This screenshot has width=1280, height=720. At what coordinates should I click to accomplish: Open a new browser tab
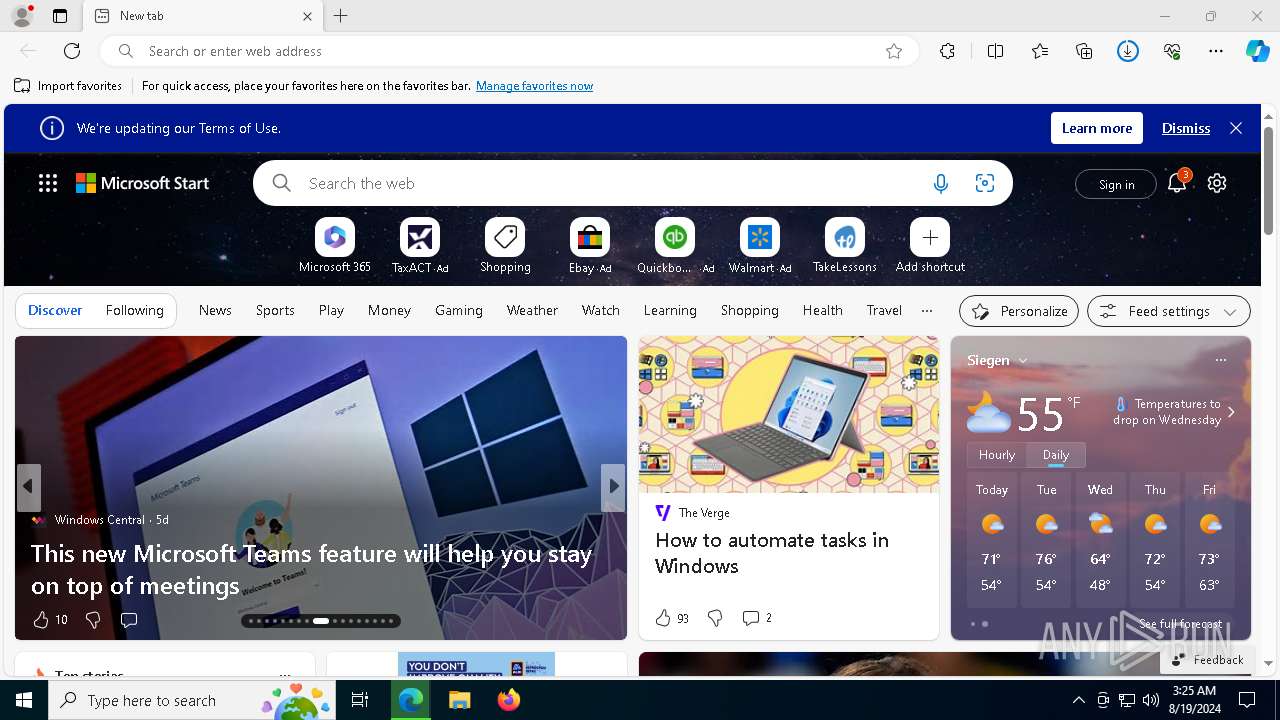(x=341, y=16)
